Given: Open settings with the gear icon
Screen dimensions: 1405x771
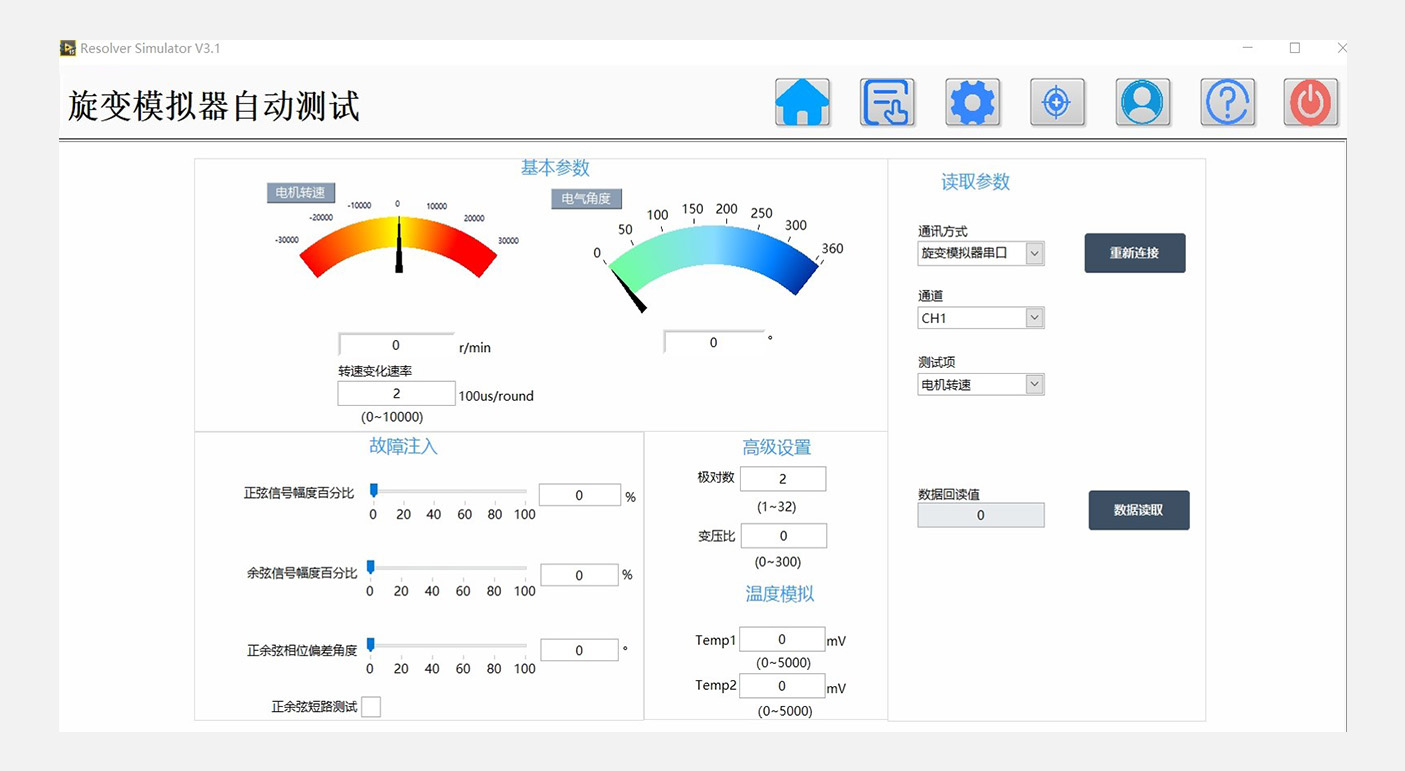Looking at the screenshot, I should tap(972, 102).
